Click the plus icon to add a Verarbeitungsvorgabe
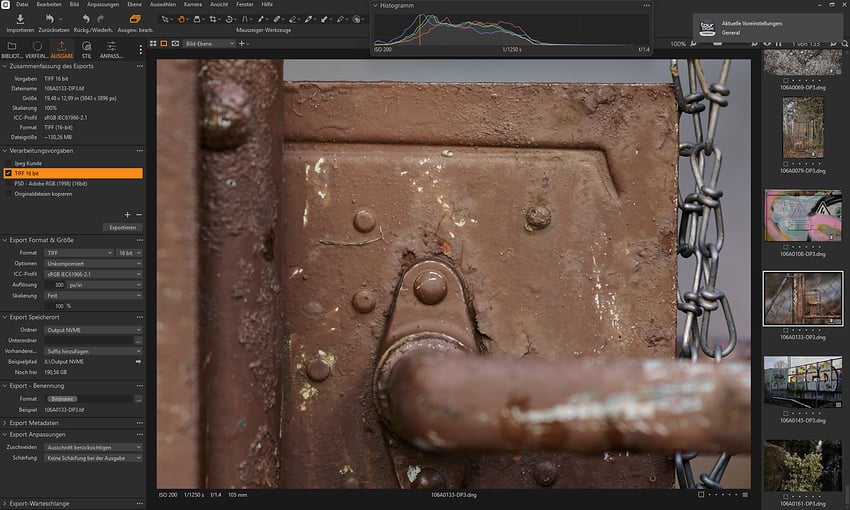Screen dimensions: 850x510 127,214
